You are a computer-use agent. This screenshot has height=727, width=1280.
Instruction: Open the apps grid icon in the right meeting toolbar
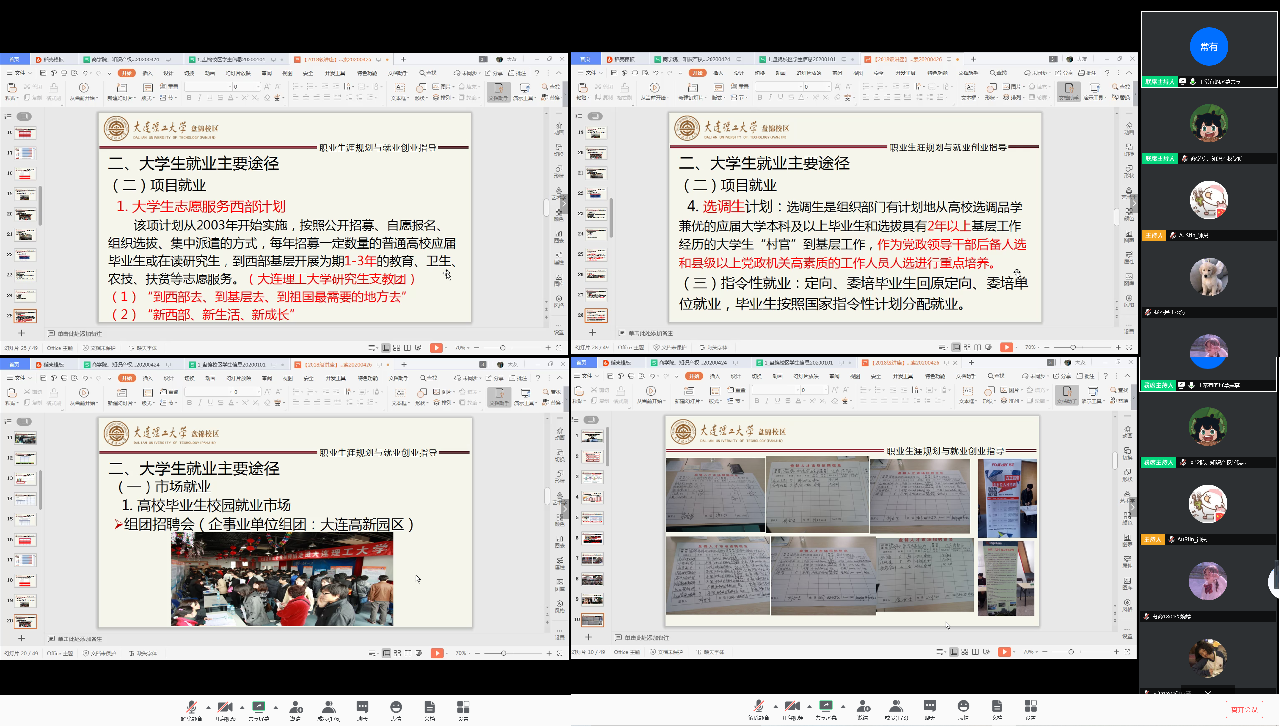pyautogui.click(x=1030, y=706)
